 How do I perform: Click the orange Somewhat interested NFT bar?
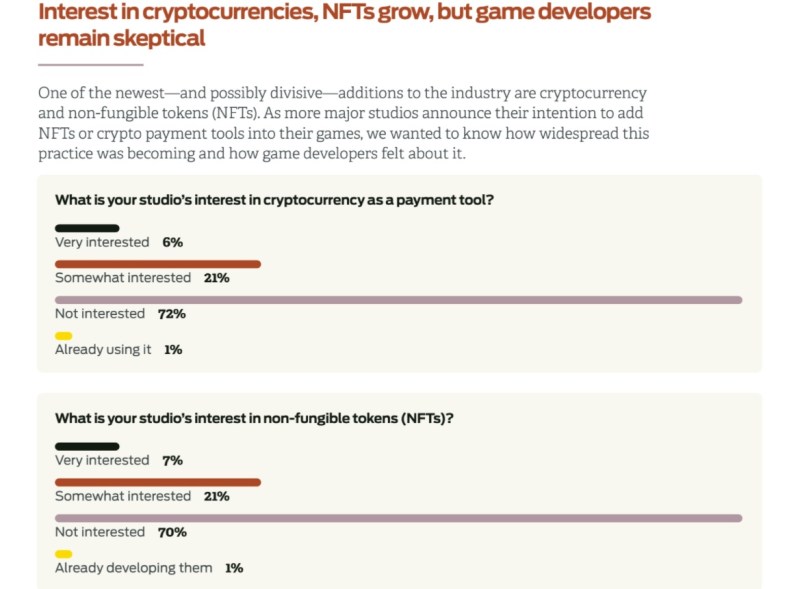pyautogui.click(x=158, y=482)
